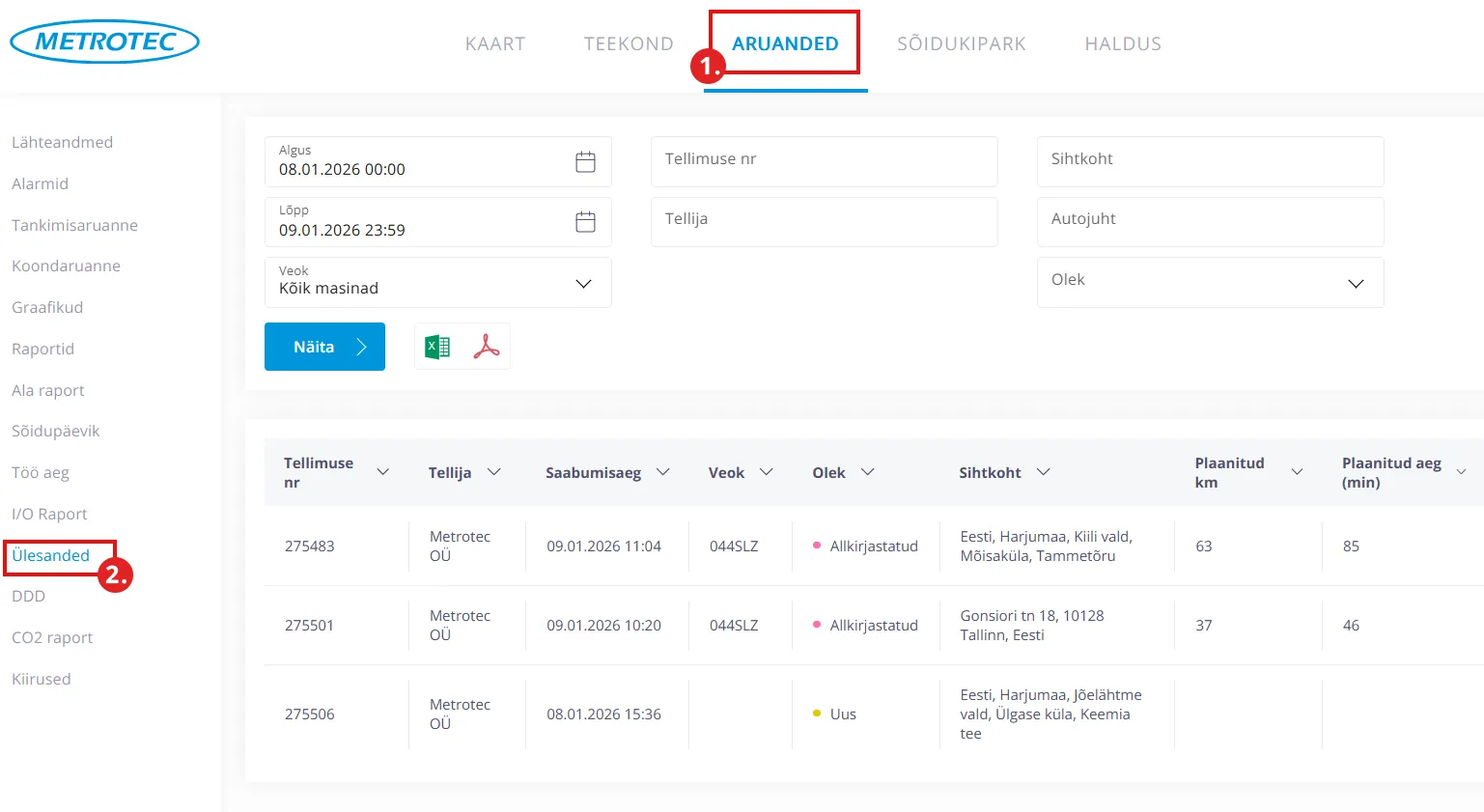Switch to the Kaart tab
This screenshot has width=1484, height=812.
click(495, 43)
